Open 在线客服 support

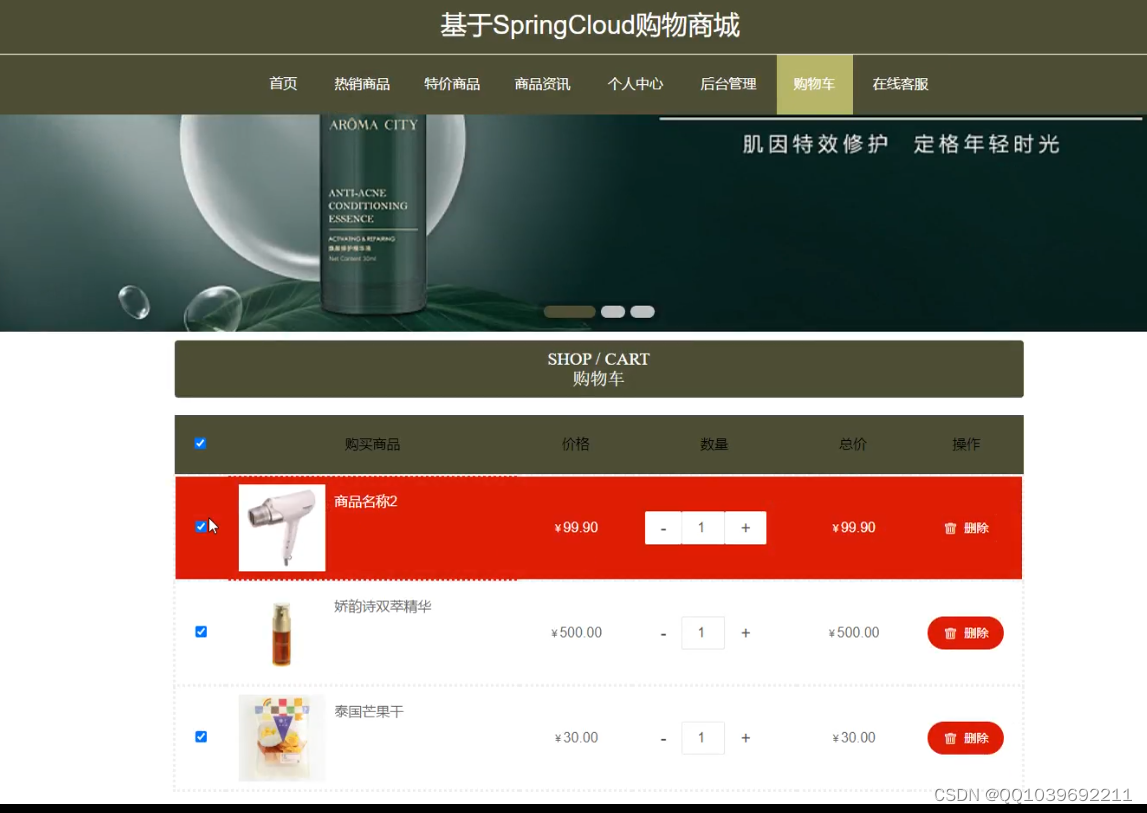(x=900, y=84)
